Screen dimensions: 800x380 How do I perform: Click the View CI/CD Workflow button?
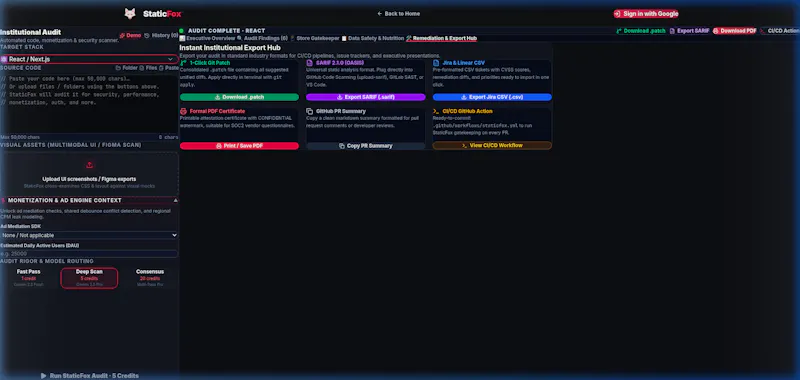[x=492, y=145]
